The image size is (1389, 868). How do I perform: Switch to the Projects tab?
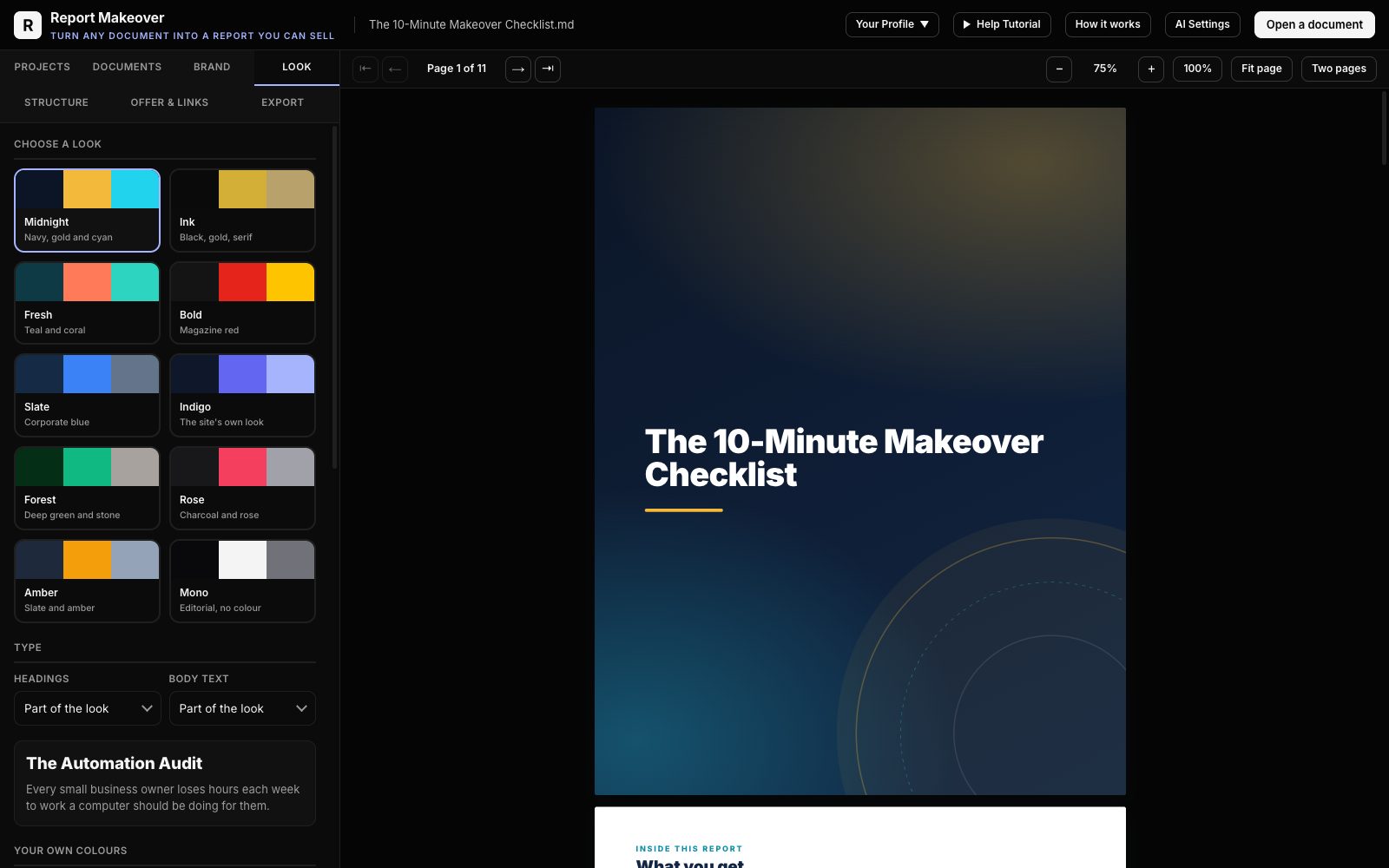click(42, 67)
